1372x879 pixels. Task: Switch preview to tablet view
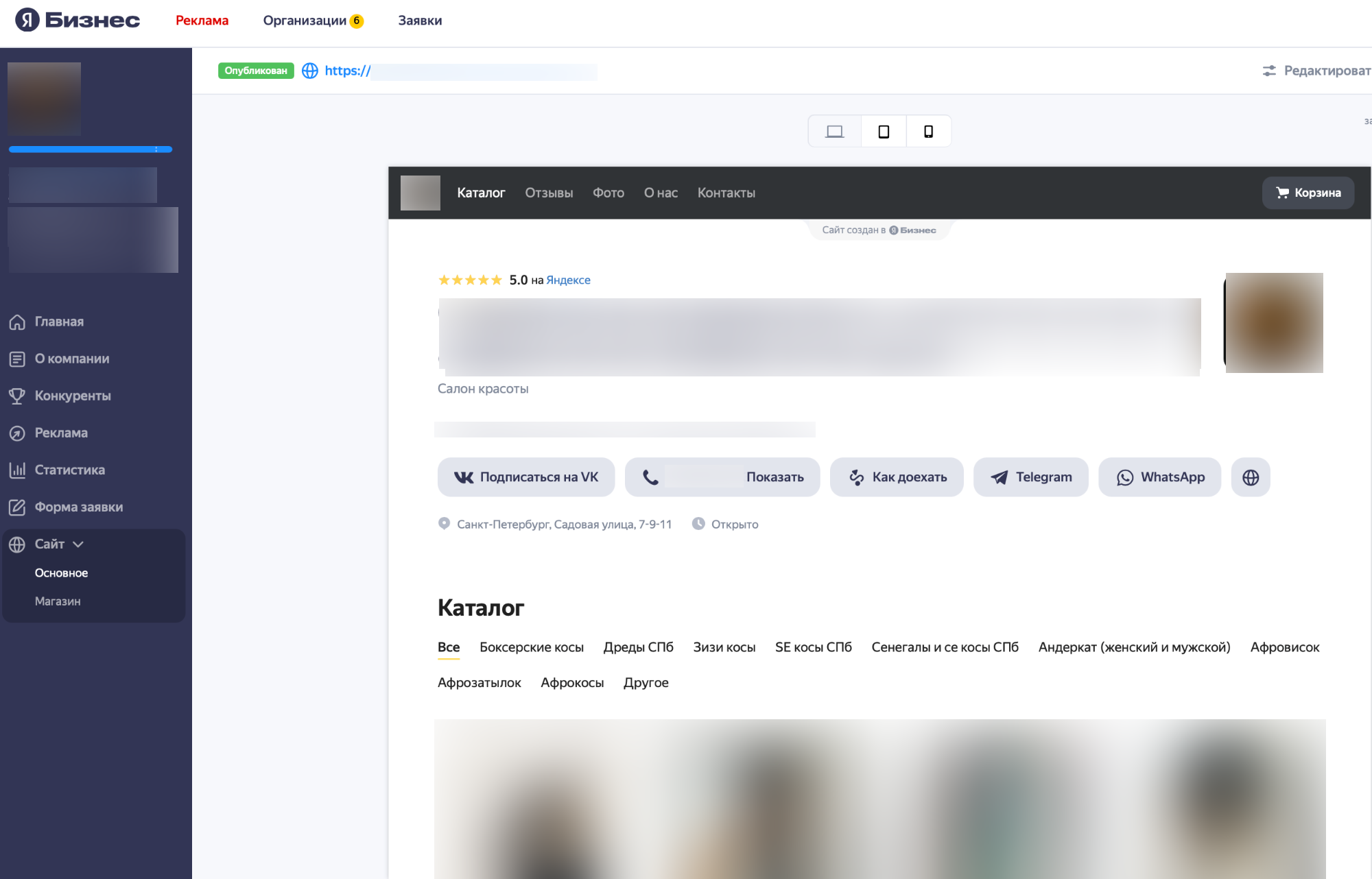click(x=883, y=131)
